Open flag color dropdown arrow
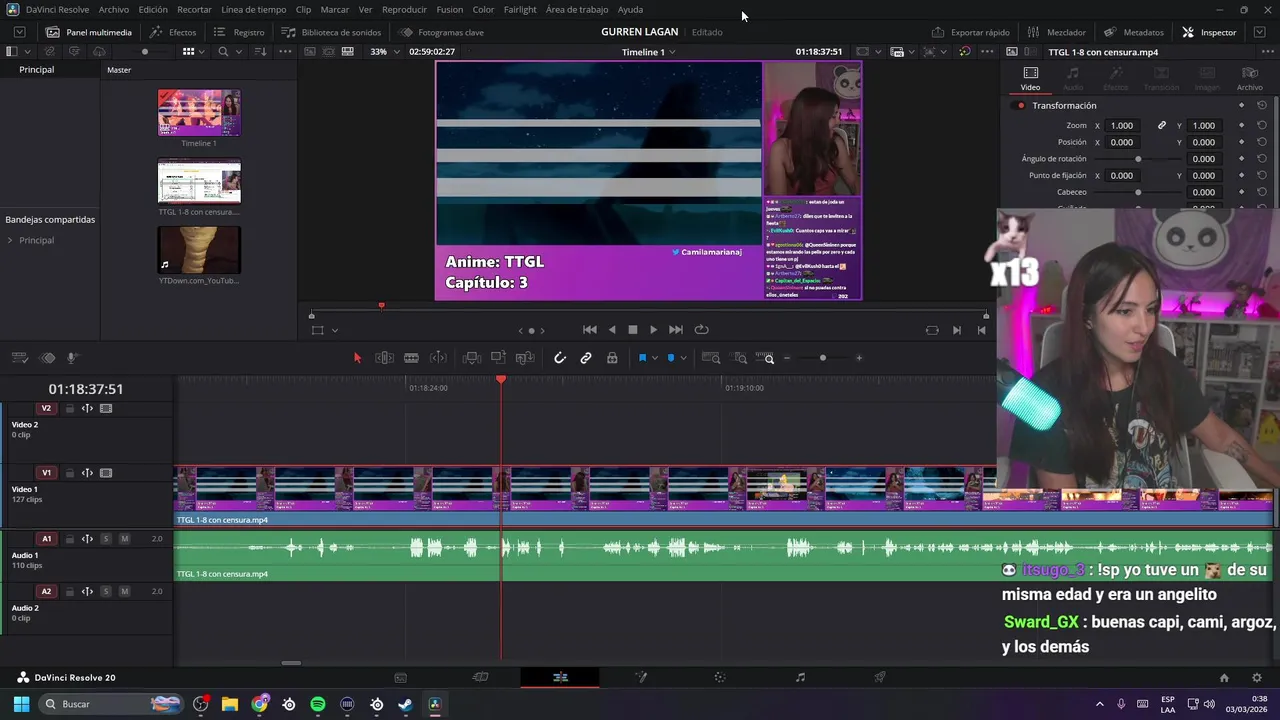Screen dimensions: 1280x720 (655, 358)
